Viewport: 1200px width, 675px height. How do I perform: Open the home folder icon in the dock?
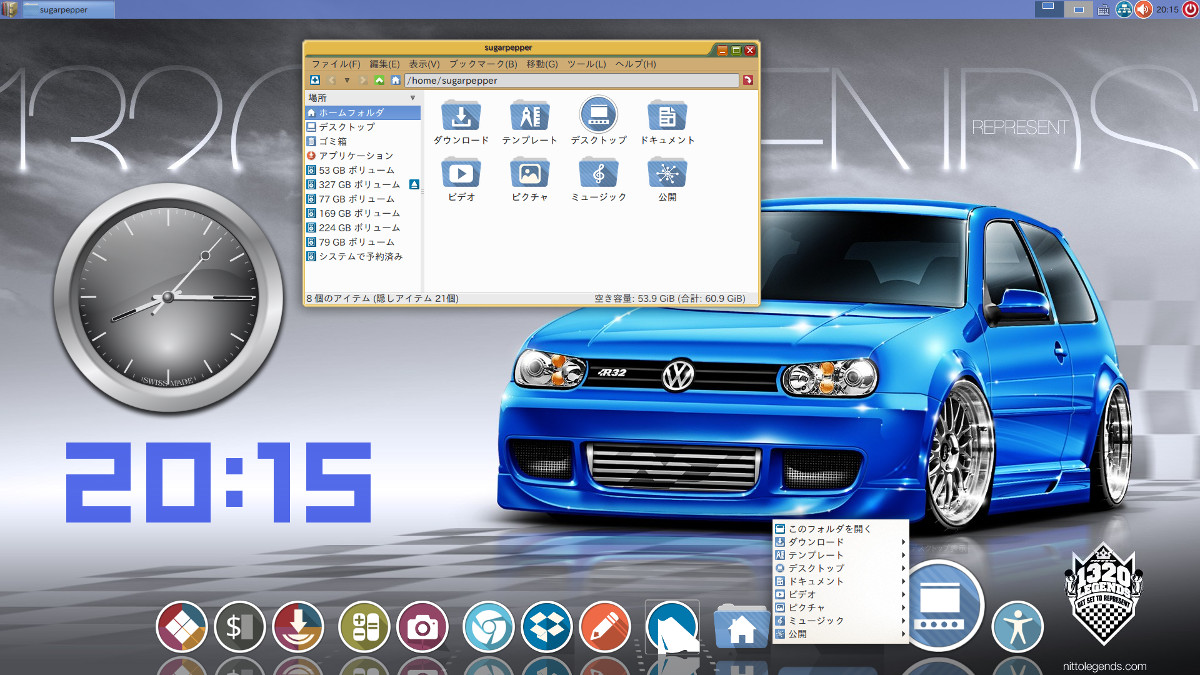(741, 627)
